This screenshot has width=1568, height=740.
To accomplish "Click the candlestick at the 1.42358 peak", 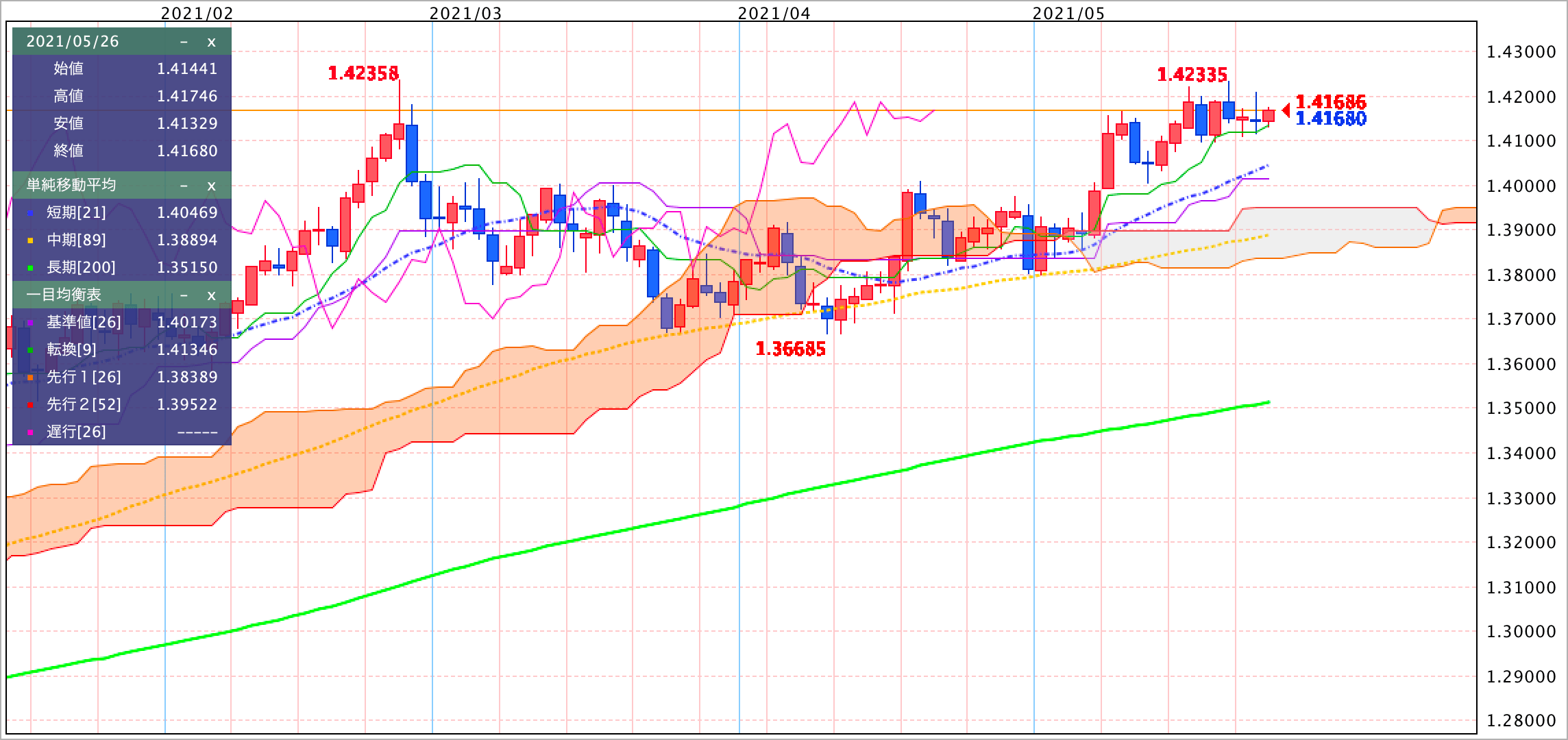I will [x=399, y=131].
